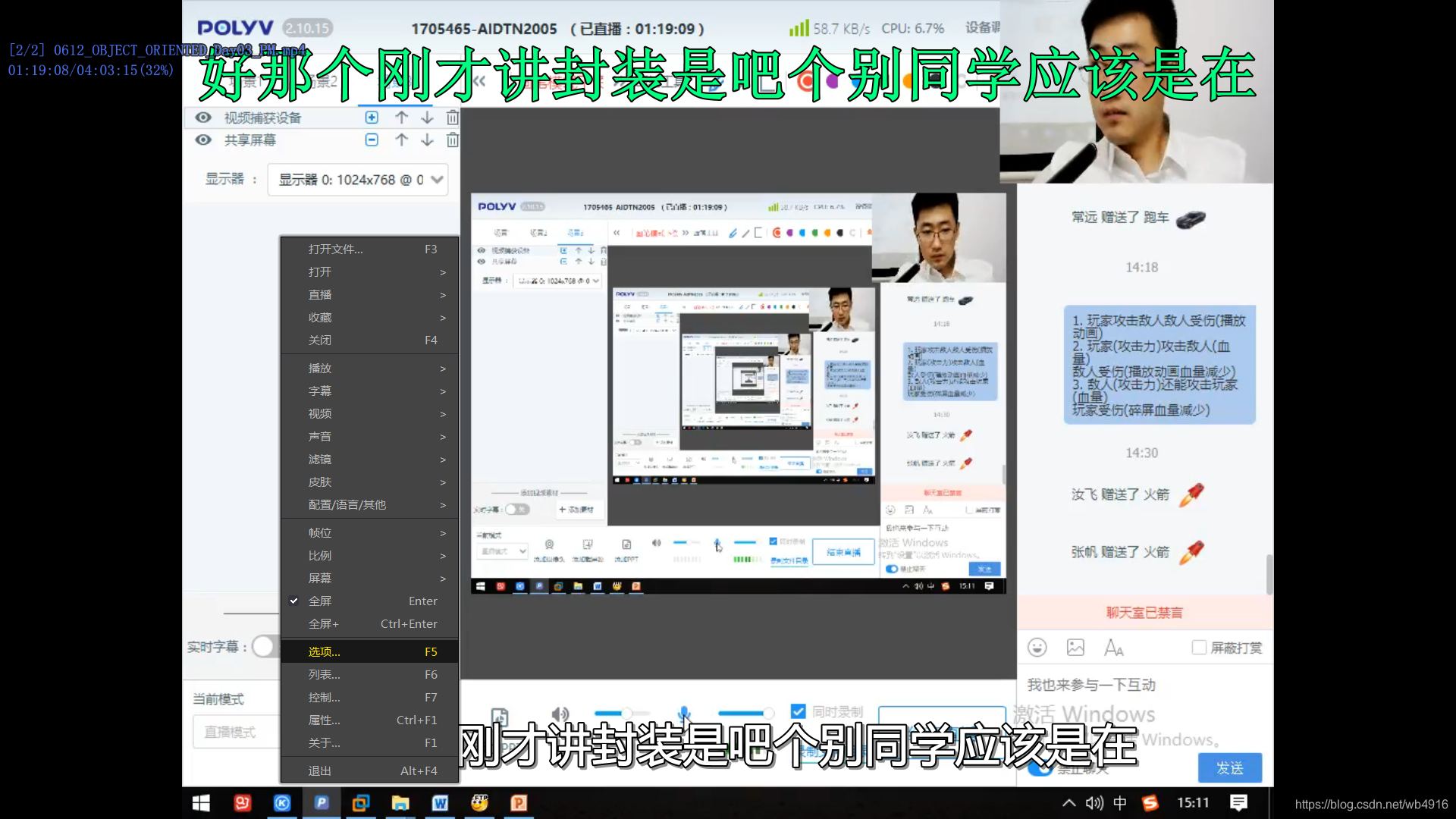Open the 显示器 0: 1024x768 dropdown
Screen dimensions: 1456x819
click(358, 180)
